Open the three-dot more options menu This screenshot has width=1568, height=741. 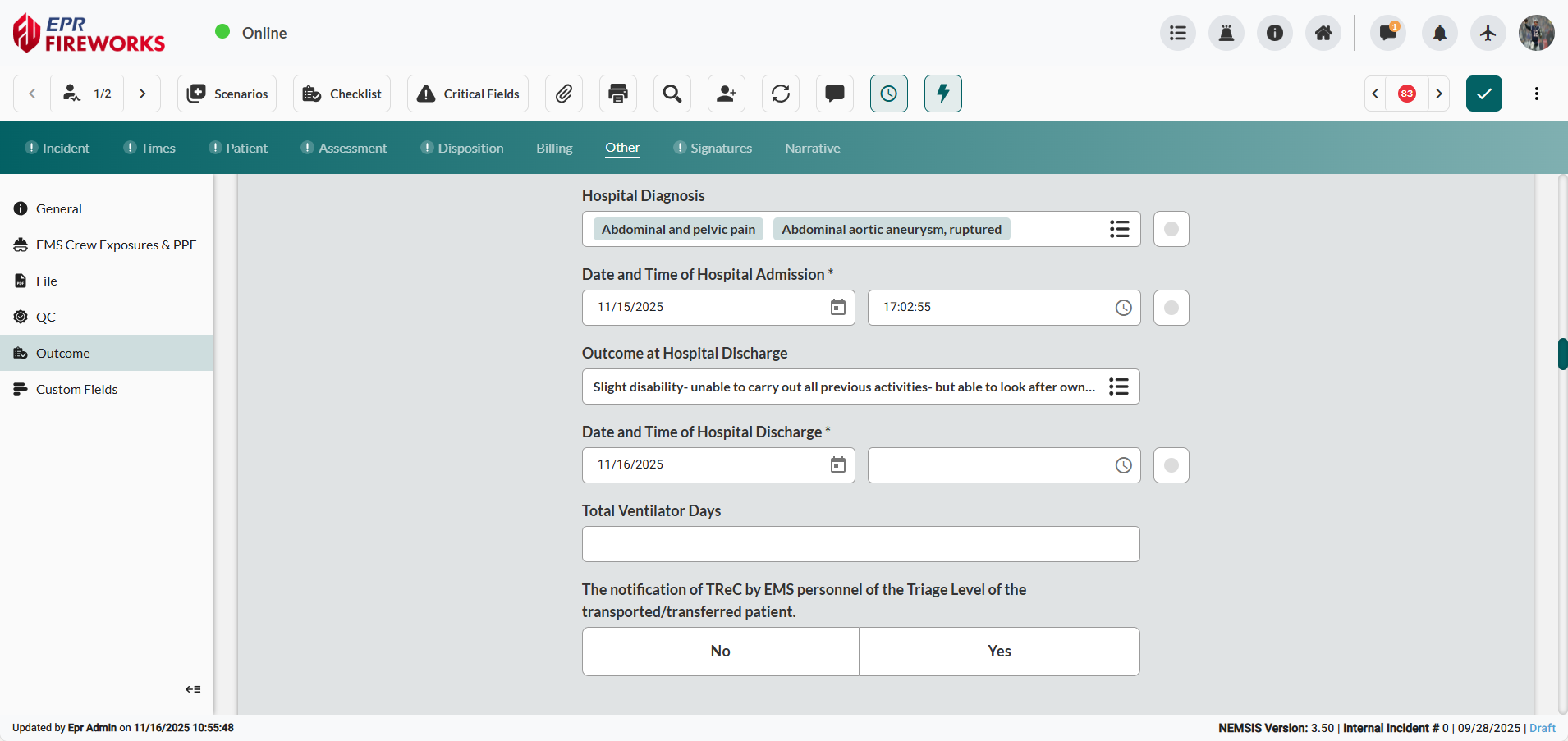coord(1536,94)
